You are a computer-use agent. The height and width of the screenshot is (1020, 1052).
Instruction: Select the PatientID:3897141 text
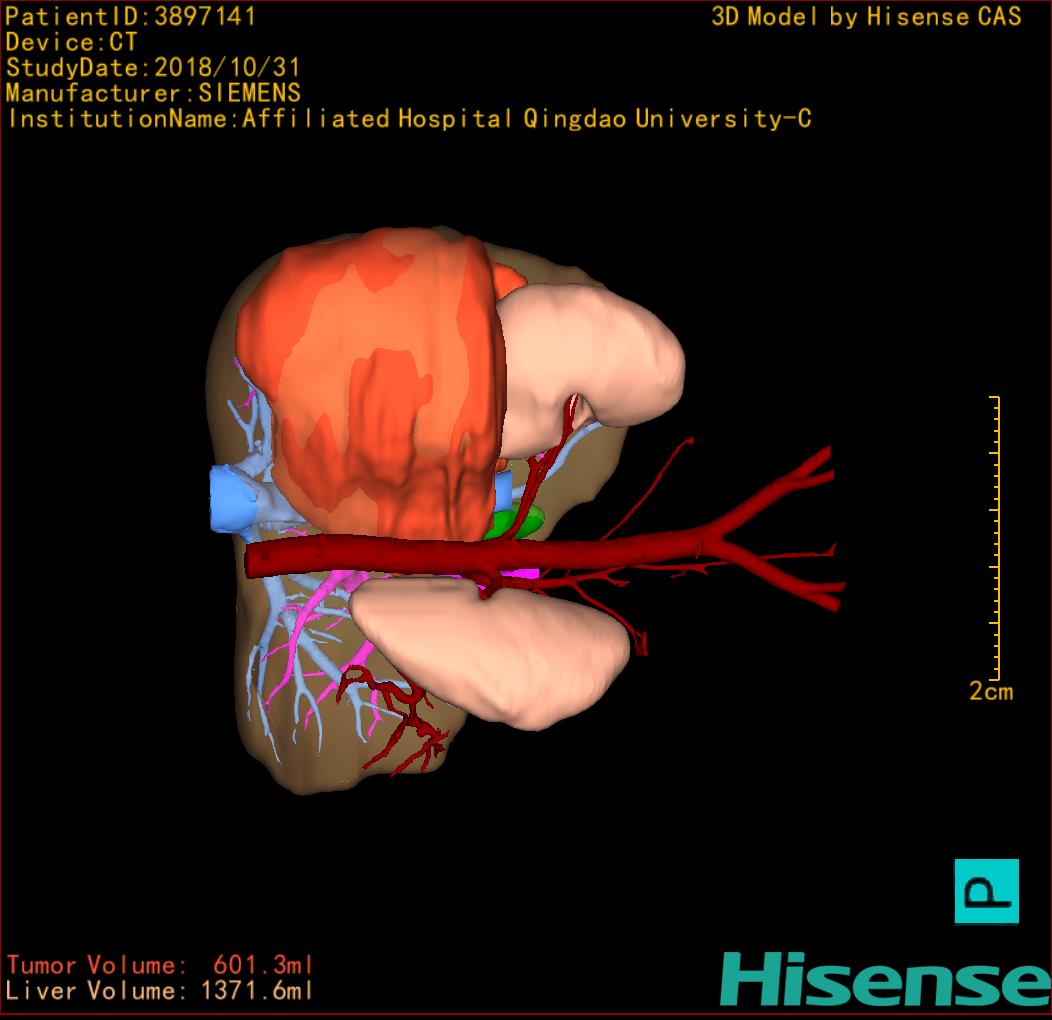(x=130, y=16)
